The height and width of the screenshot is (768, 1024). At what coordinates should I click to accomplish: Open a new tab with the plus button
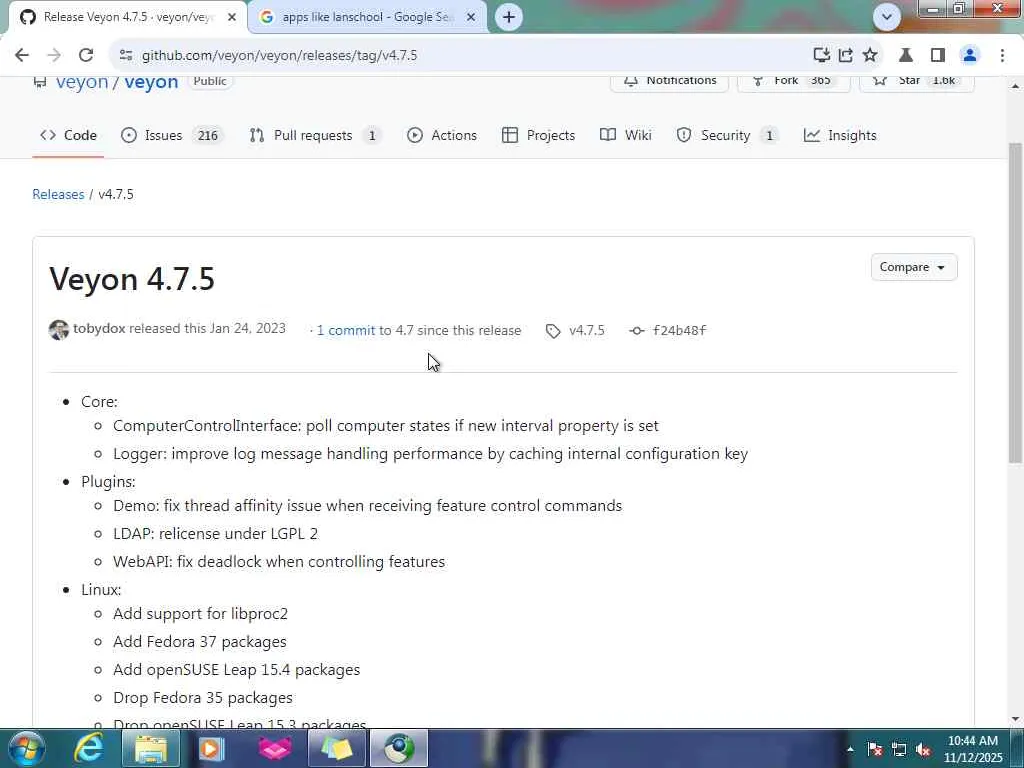click(509, 17)
